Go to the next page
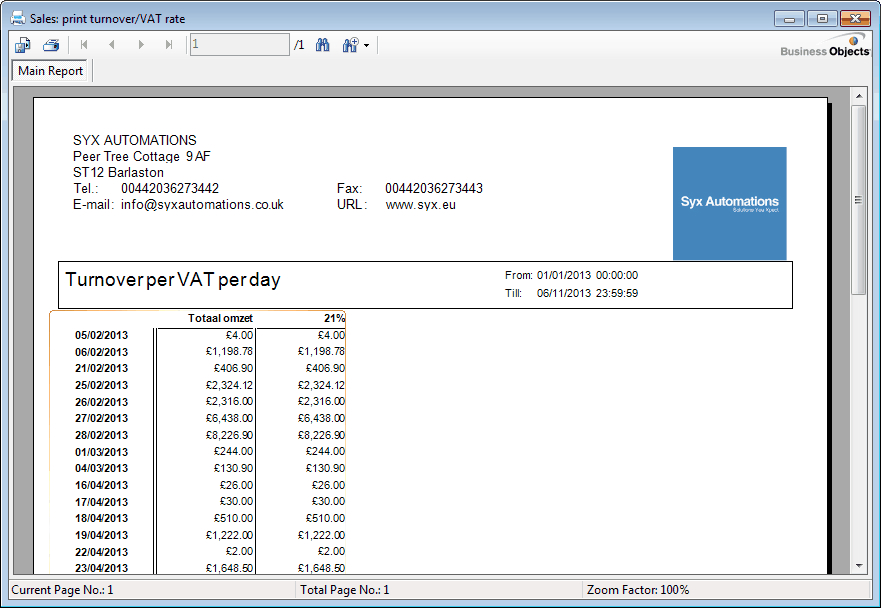This screenshot has height=608, width=881. pos(141,45)
